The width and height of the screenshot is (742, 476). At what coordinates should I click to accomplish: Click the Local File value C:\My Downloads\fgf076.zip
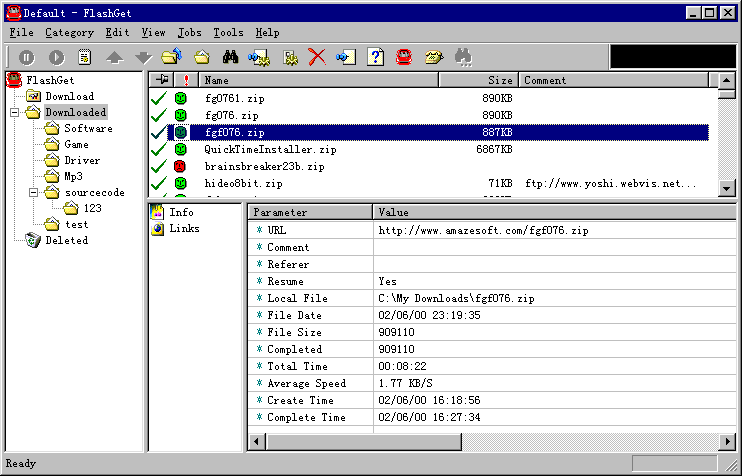tap(456, 299)
